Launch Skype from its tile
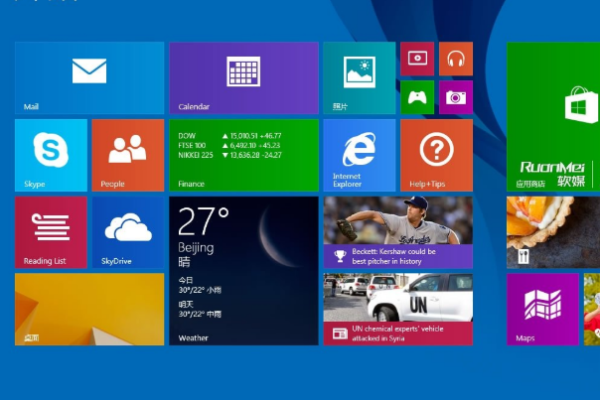Screen dimensions: 600x400 51,155
